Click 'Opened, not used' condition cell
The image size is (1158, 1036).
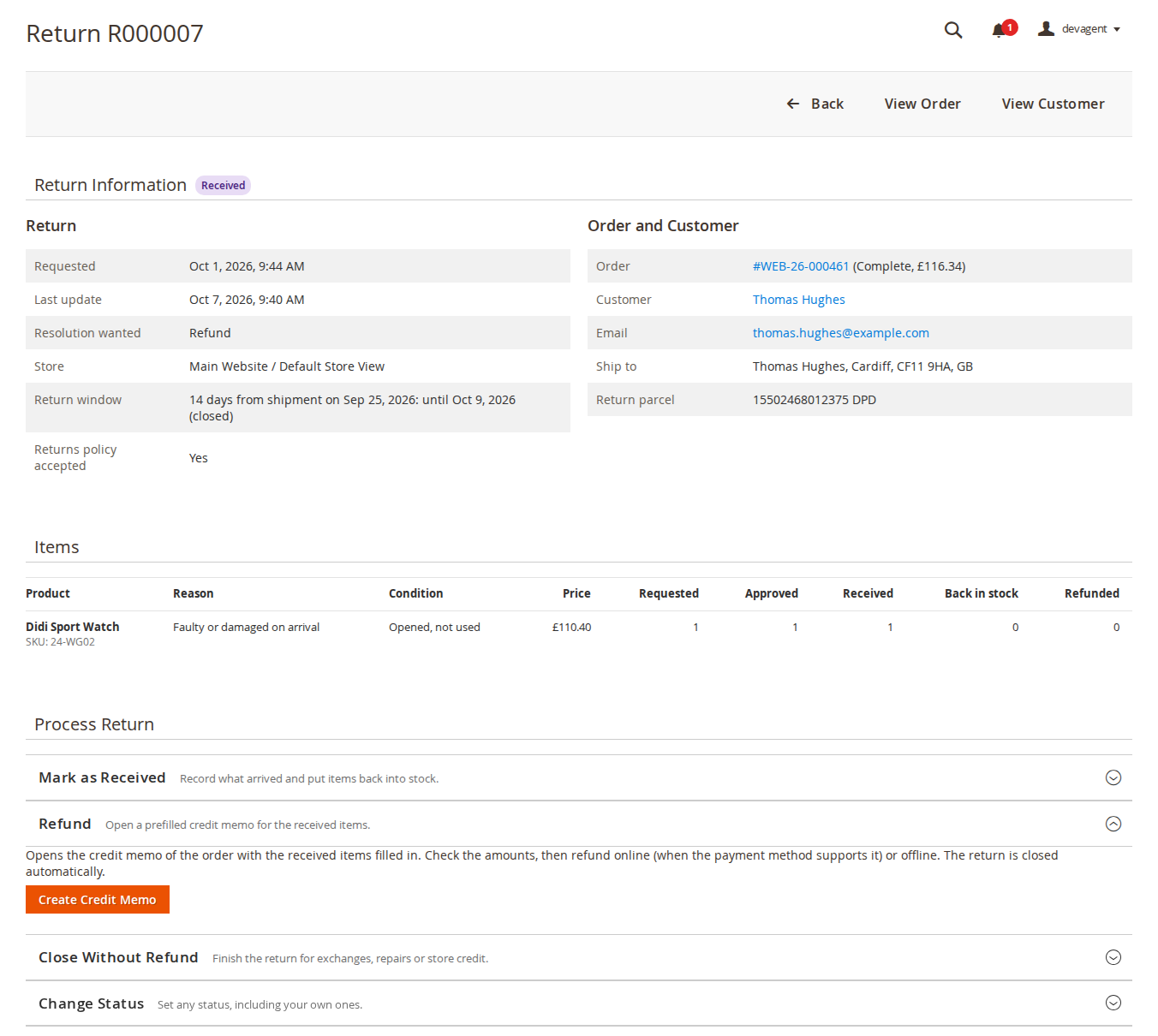[x=434, y=627]
